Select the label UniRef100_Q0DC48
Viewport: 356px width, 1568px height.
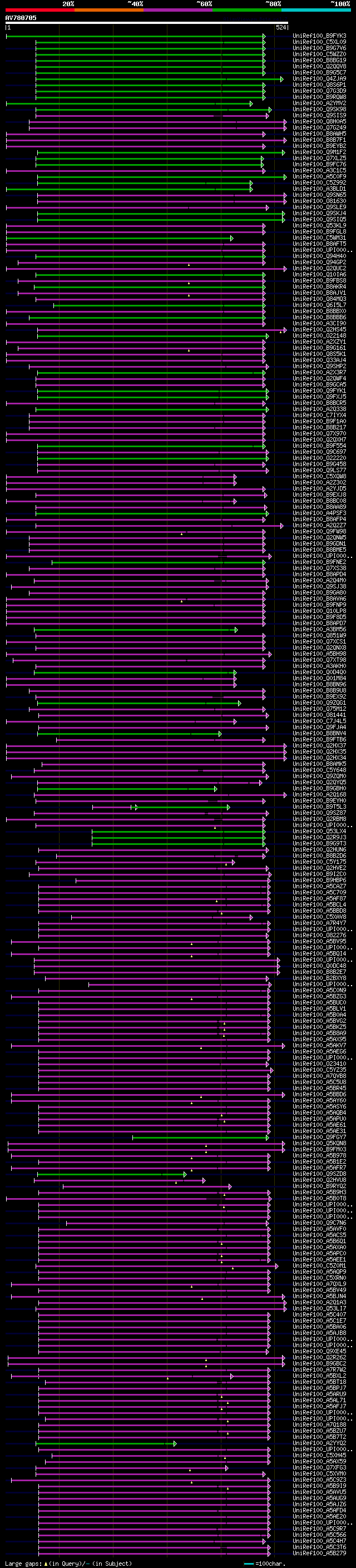pos(319,966)
